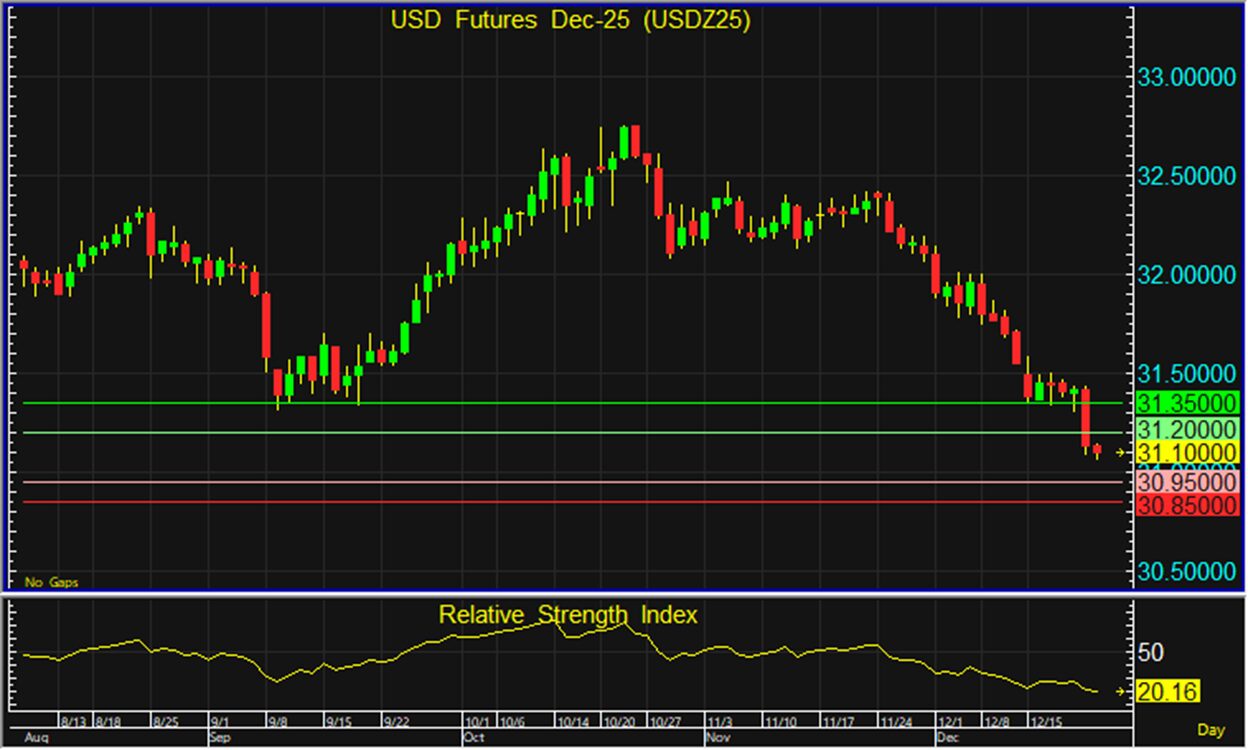Click the Relative Strength Index pane title

568,614
